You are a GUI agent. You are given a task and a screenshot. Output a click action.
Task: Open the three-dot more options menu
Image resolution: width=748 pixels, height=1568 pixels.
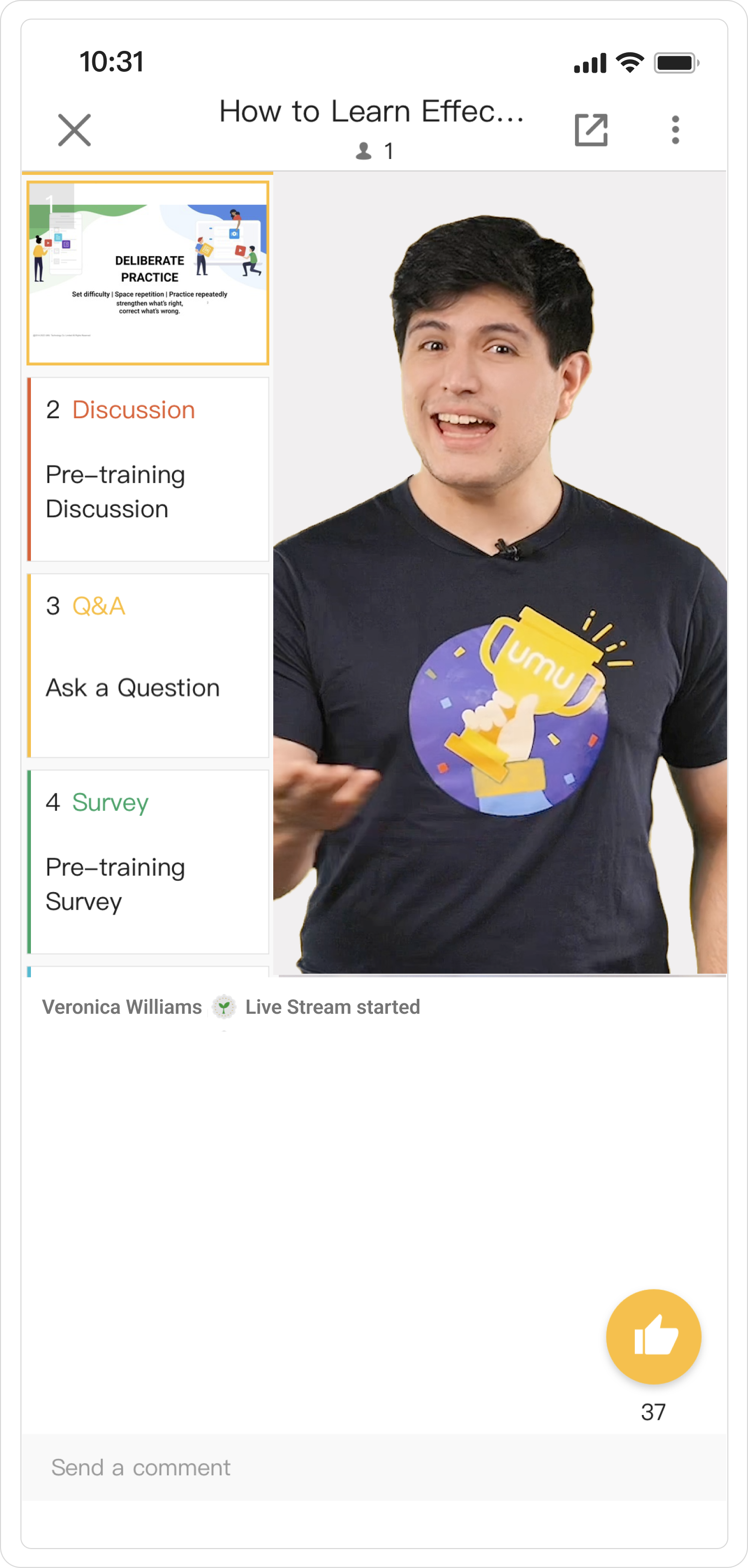point(675,130)
